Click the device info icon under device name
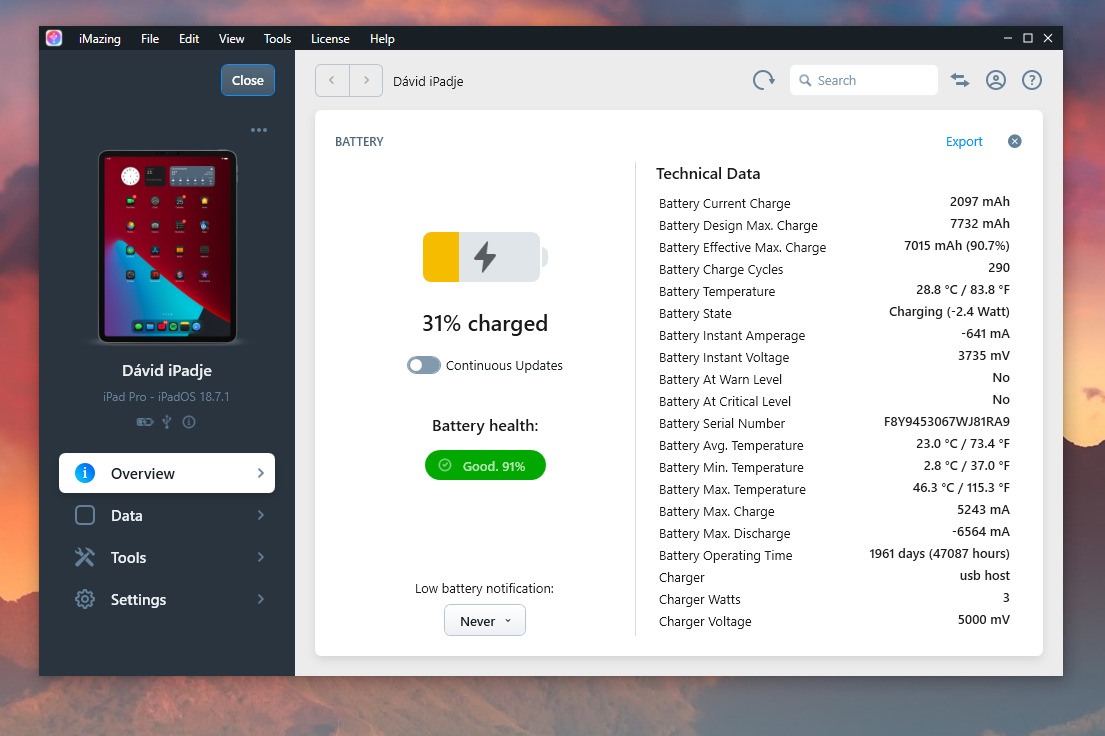1105x736 pixels. tap(189, 422)
